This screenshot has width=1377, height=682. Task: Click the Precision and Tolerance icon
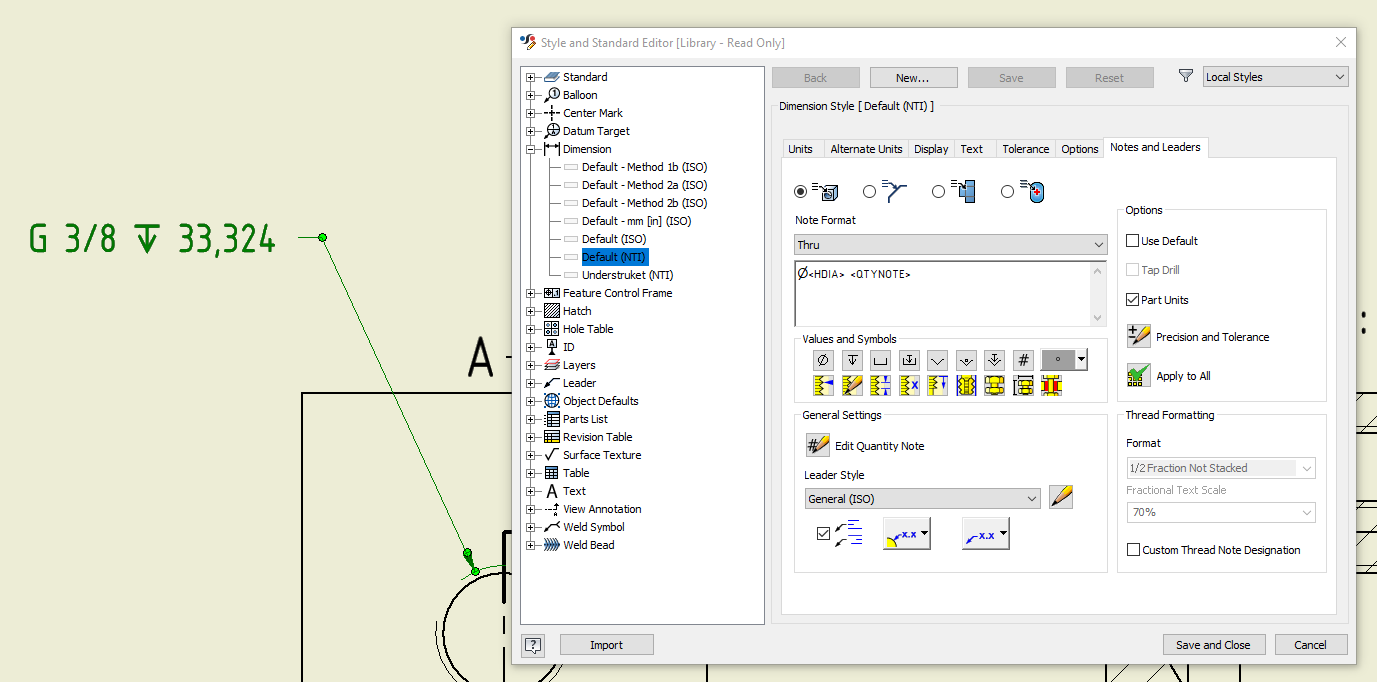[1140, 336]
